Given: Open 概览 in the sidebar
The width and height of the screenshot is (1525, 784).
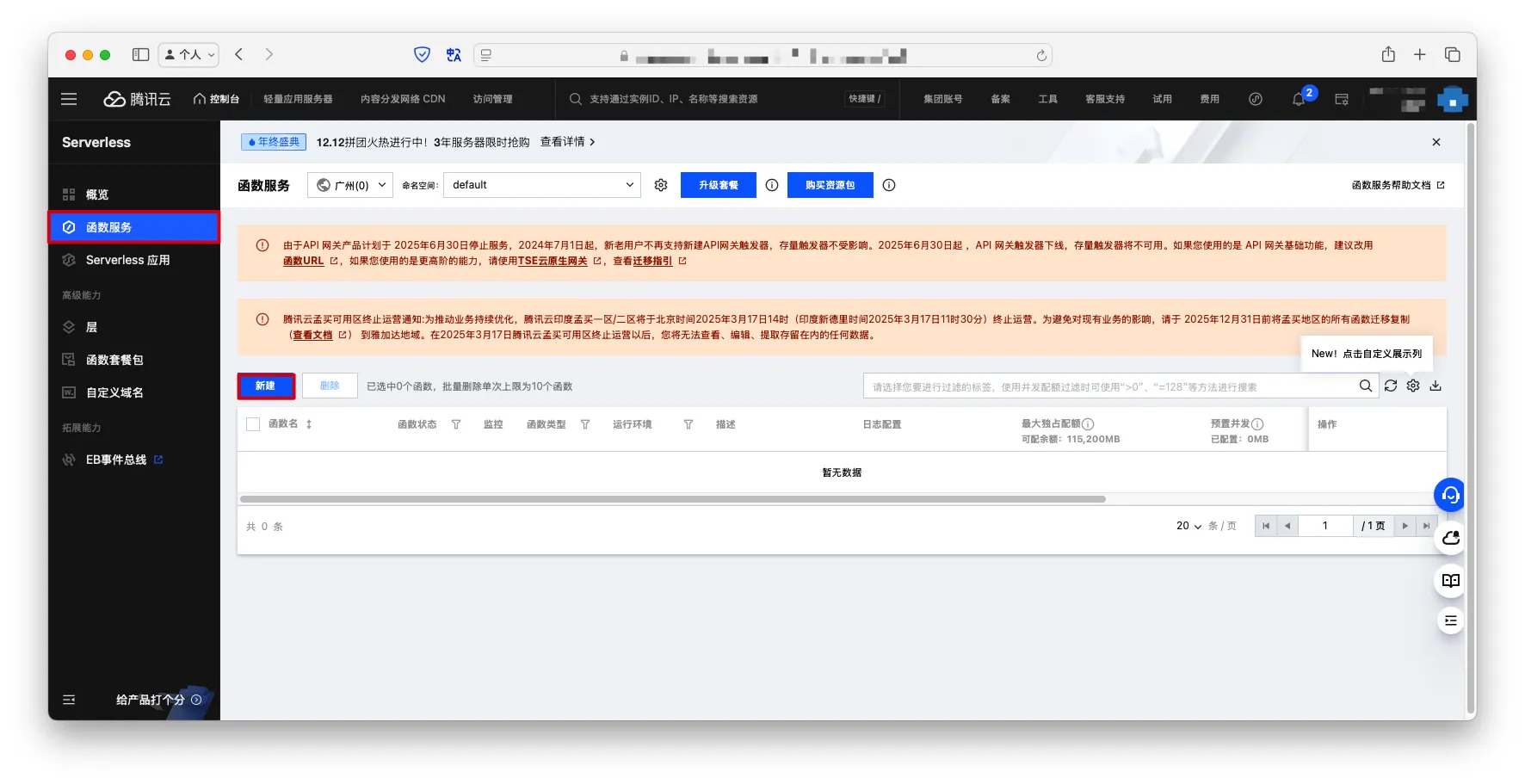Looking at the screenshot, I should point(97,194).
